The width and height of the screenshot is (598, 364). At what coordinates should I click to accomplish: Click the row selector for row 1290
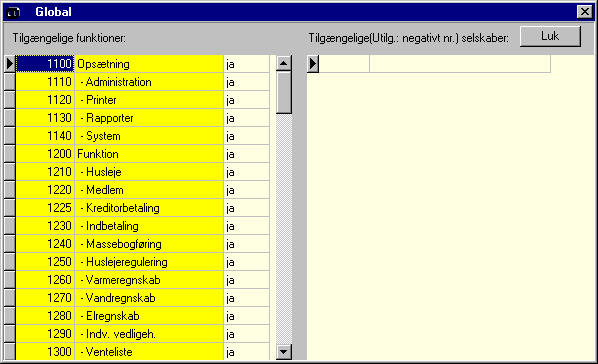coord(10,333)
